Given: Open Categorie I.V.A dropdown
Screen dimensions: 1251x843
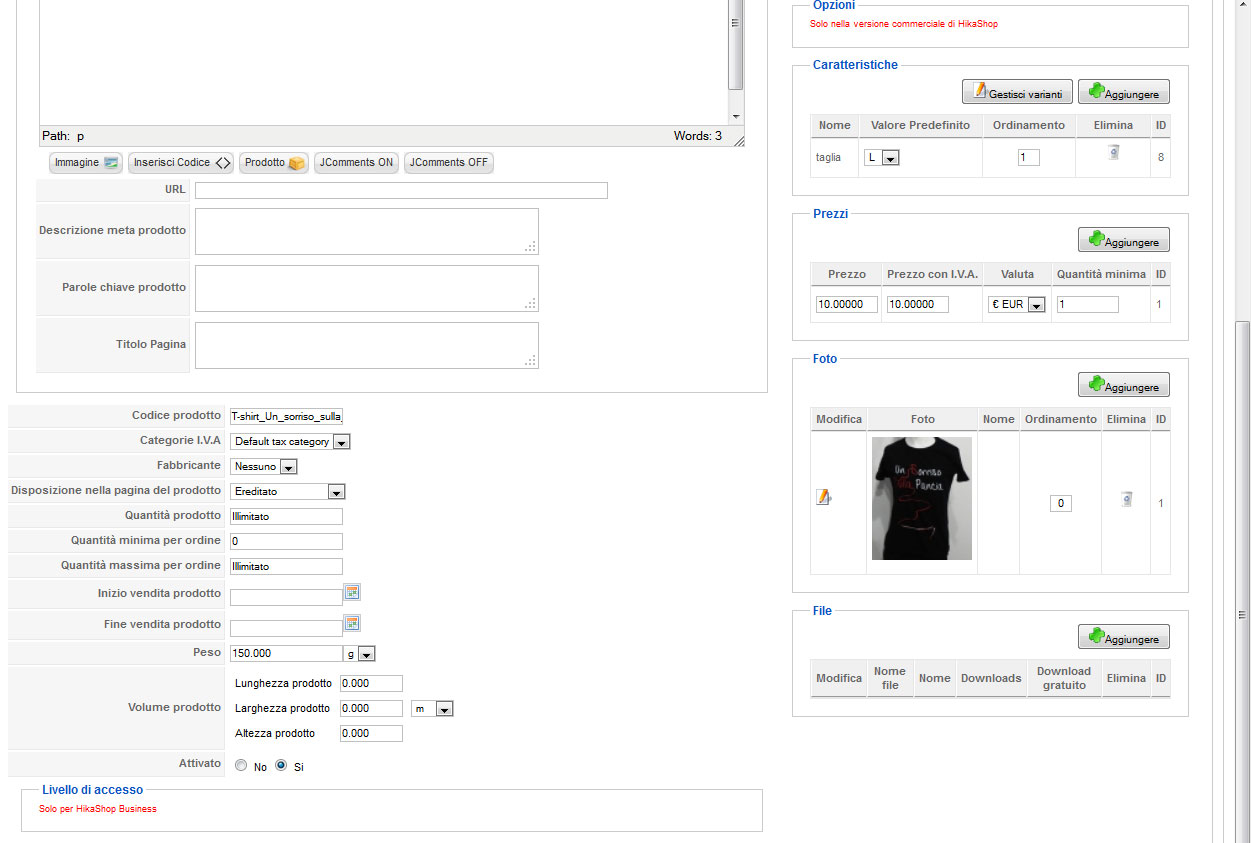Looking at the screenshot, I should [x=291, y=441].
